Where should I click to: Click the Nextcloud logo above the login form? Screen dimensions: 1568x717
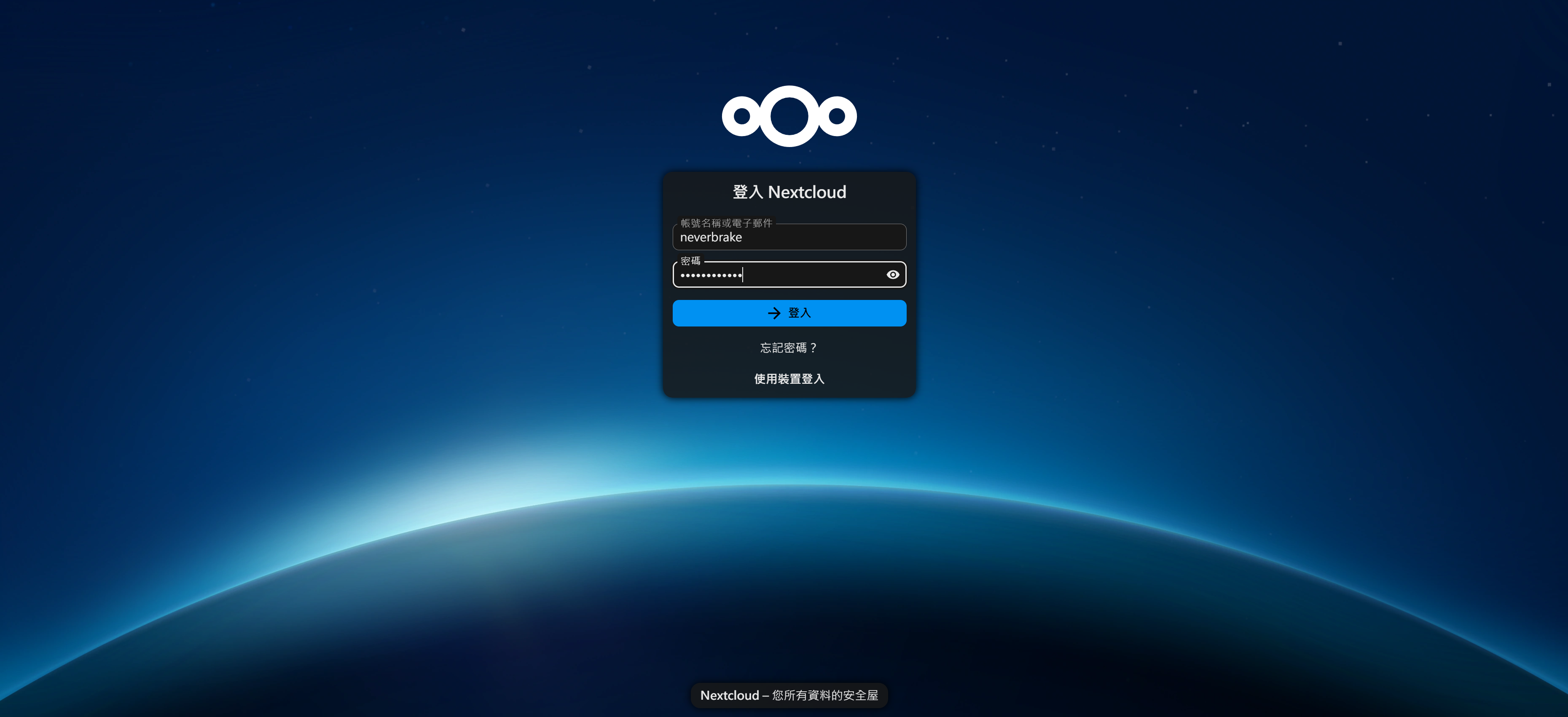pos(789,116)
